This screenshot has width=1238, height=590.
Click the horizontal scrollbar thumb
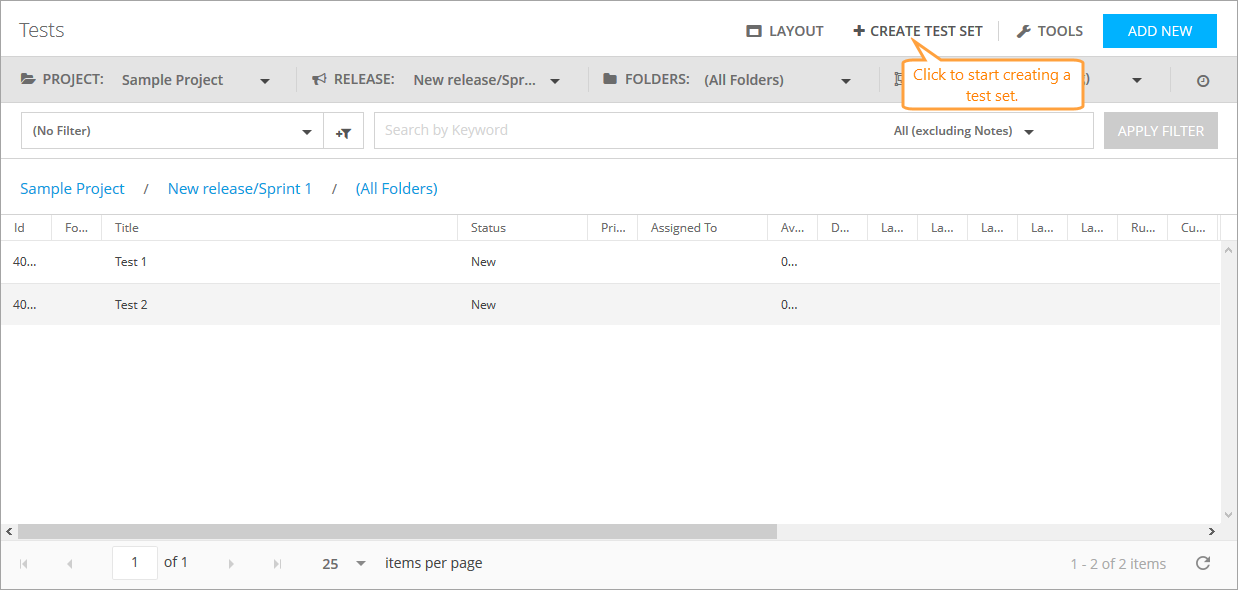coord(397,532)
